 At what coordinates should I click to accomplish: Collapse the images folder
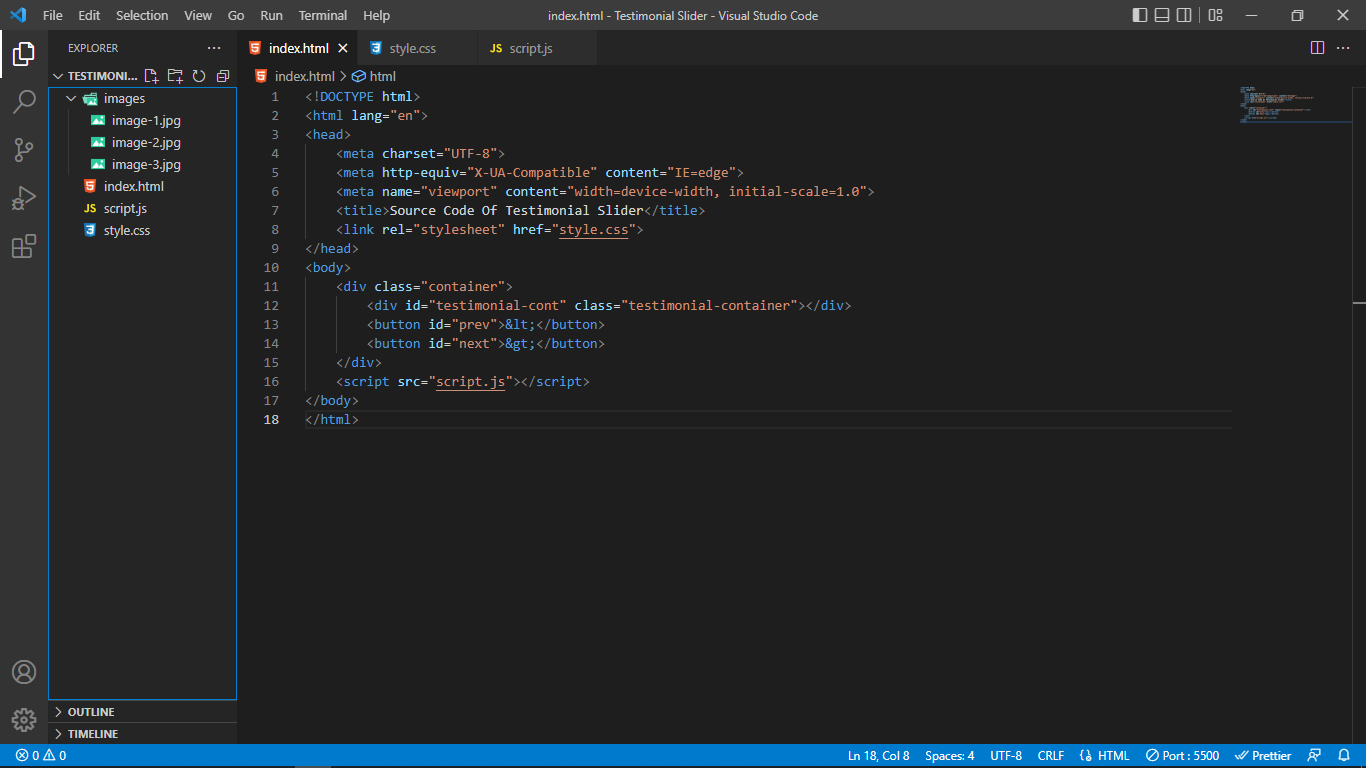click(x=71, y=98)
